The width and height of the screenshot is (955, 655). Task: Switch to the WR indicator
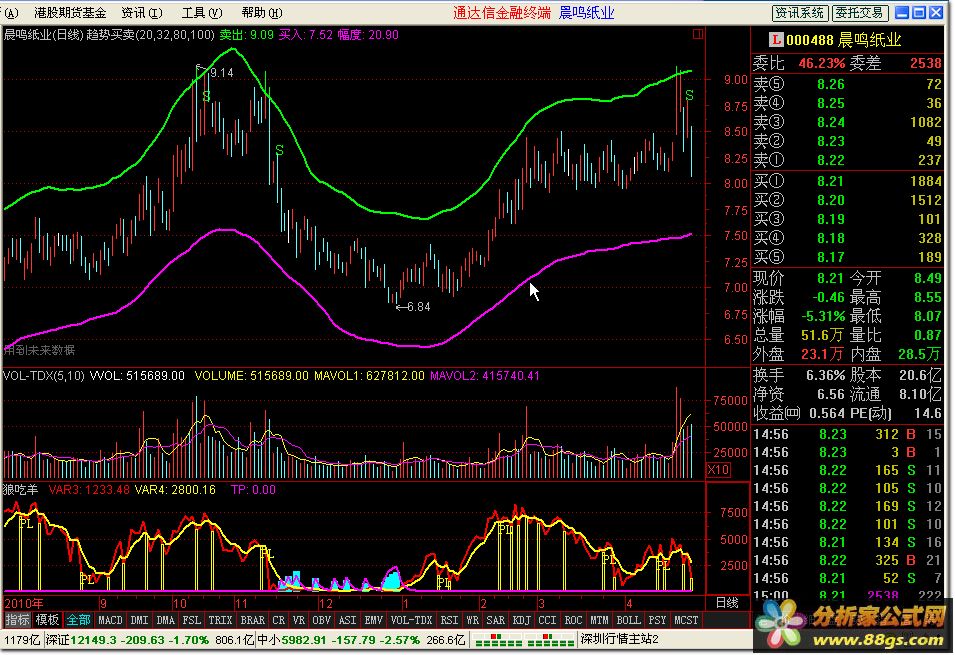point(473,620)
